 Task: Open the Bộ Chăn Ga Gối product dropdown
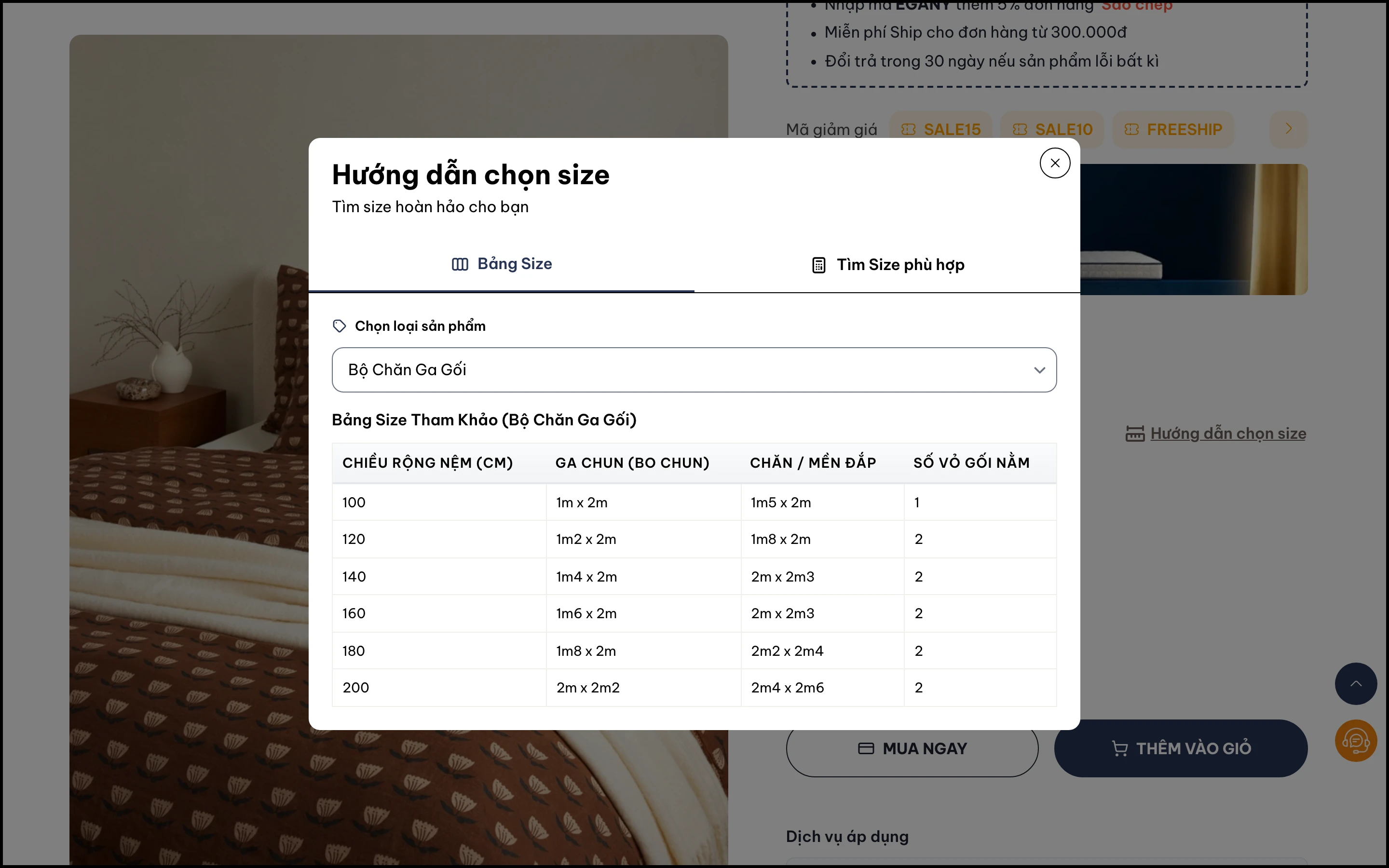tap(694, 370)
